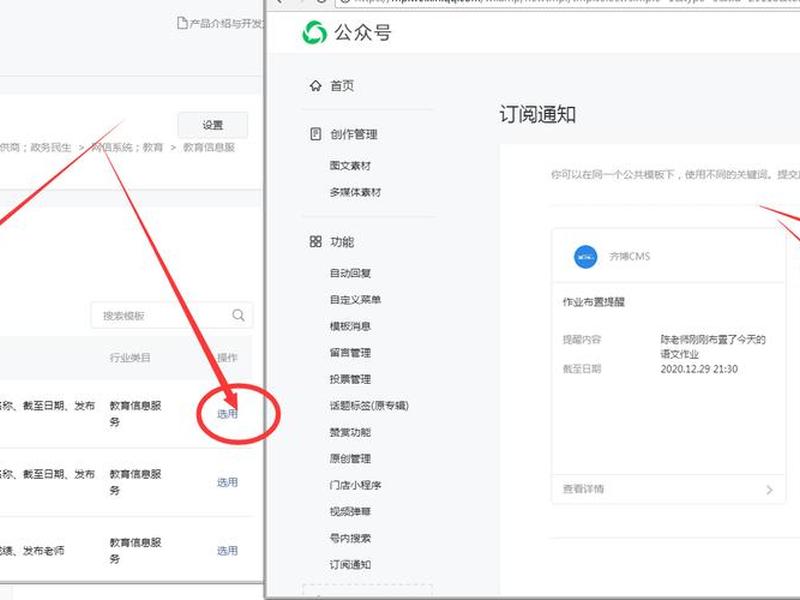
Task: Select 原创管理 in the sidebar
Action: point(350,459)
